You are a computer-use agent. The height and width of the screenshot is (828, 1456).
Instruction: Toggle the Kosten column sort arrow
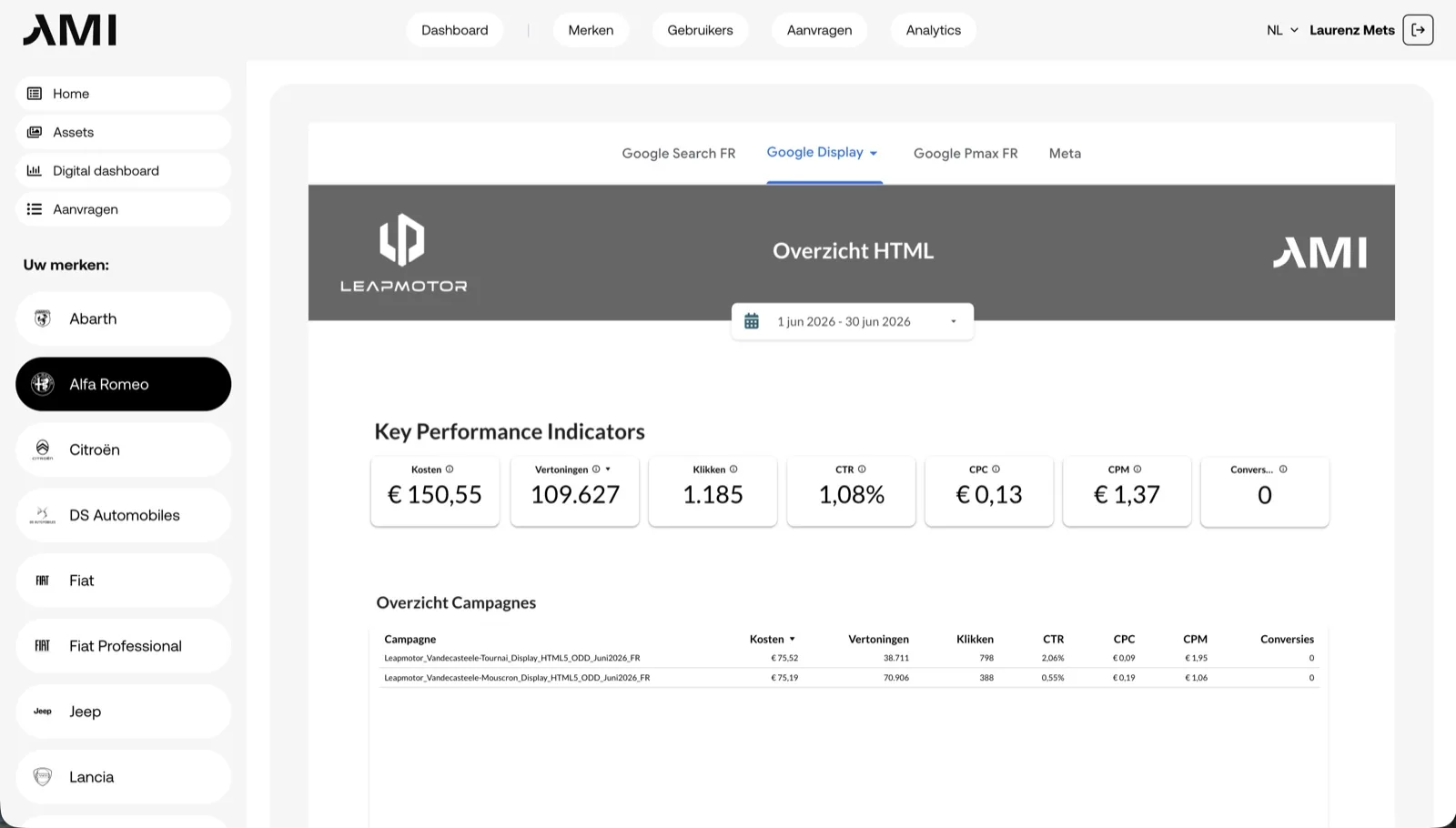[x=792, y=639]
